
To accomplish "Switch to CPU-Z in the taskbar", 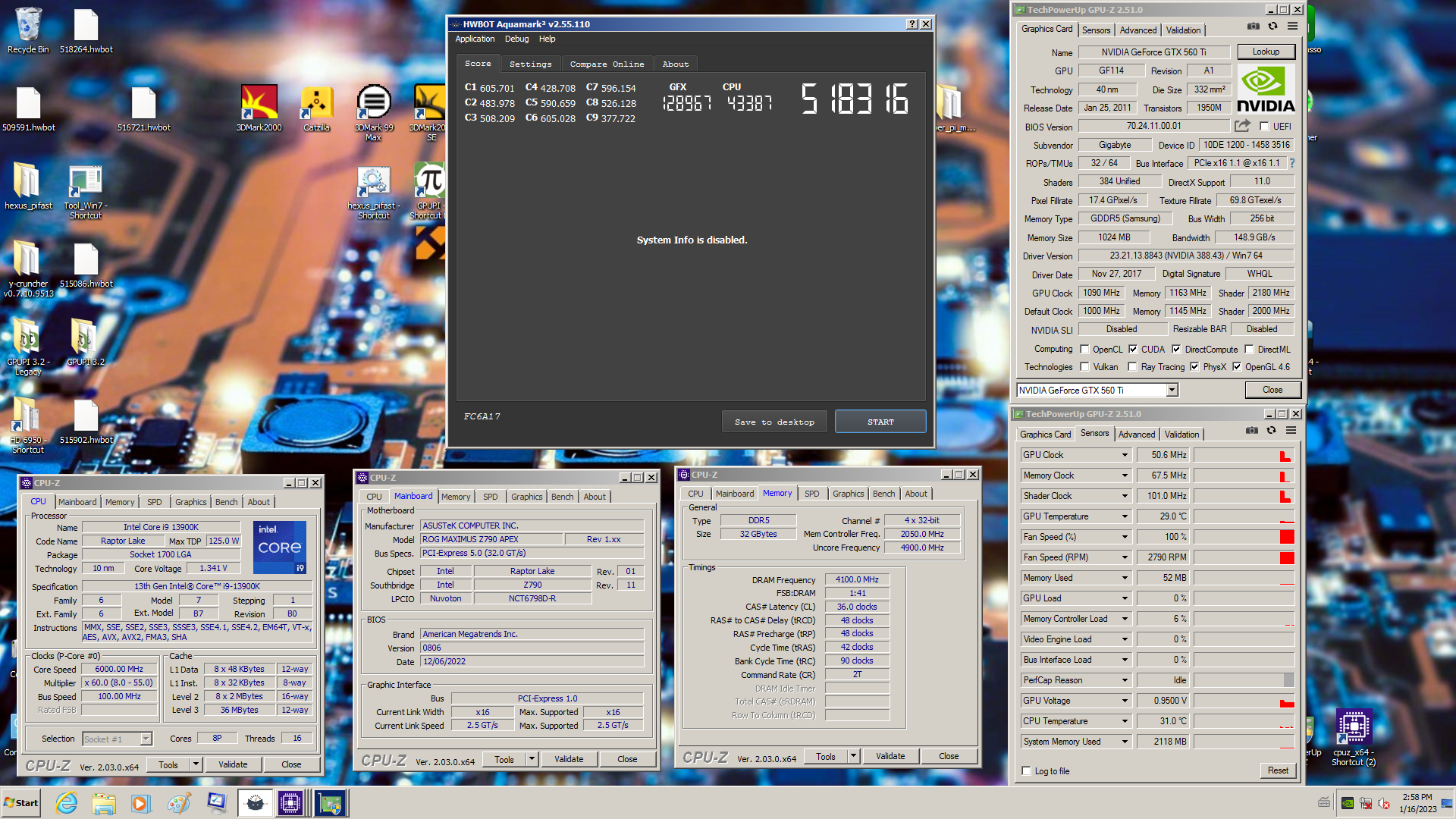I will [x=290, y=803].
